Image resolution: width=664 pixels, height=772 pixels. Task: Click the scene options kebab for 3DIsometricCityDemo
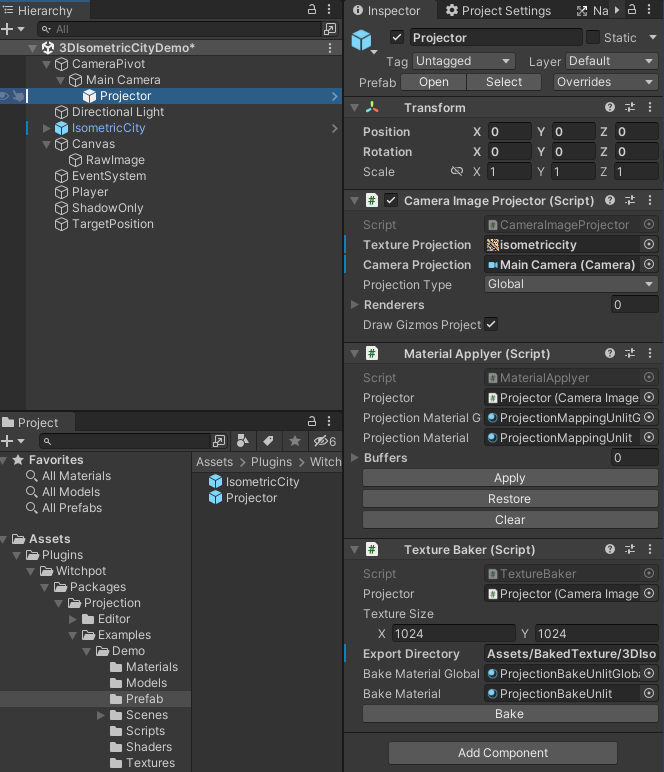click(331, 48)
